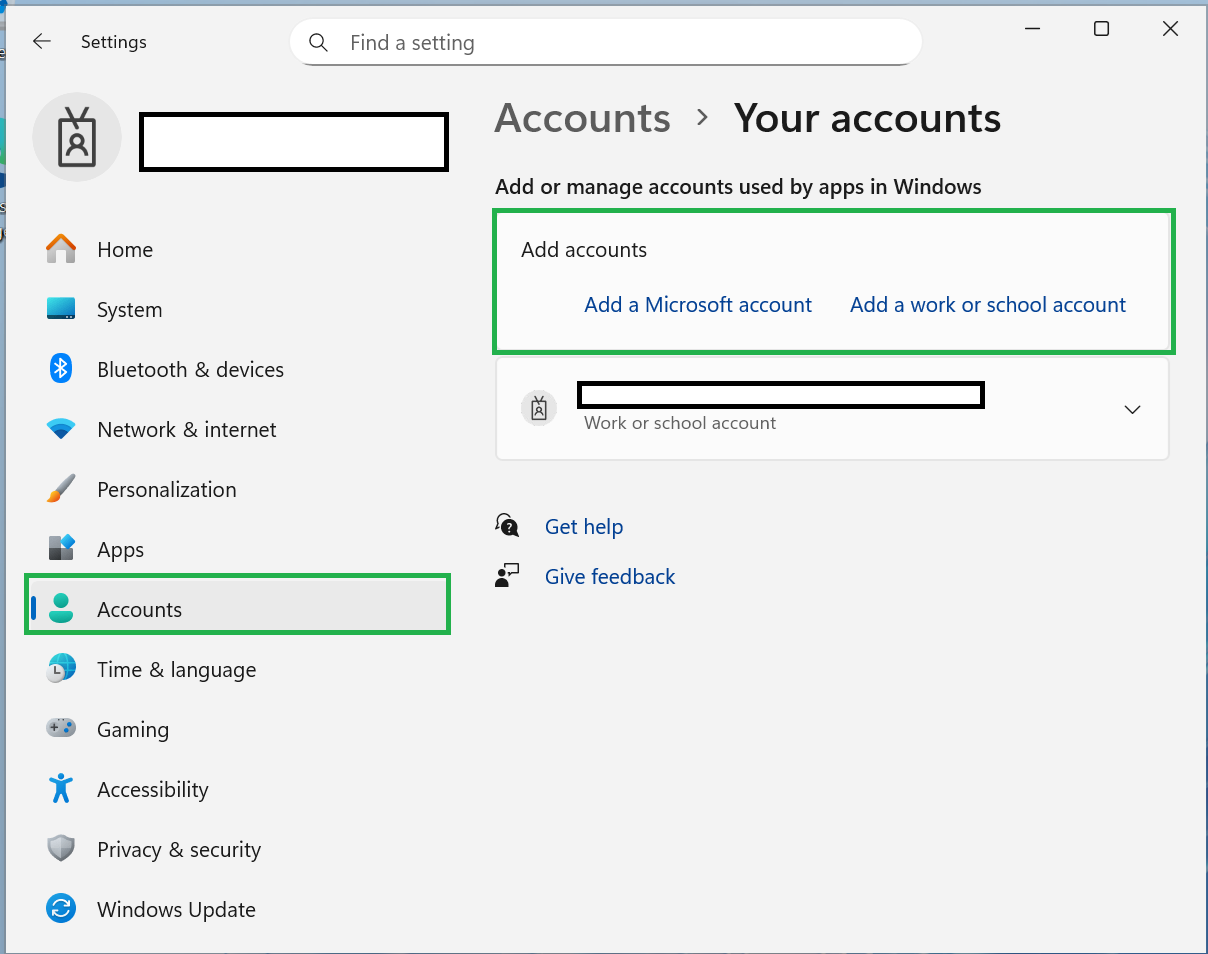The width and height of the screenshot is (1208, 954).
Task: Open the Get help link
Action: 584,527
